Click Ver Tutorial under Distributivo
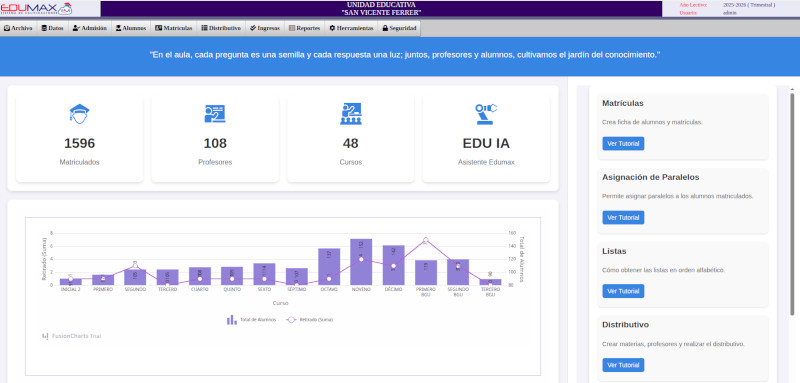The width and height of the screenshot is (800, 383). coord(623,365)
